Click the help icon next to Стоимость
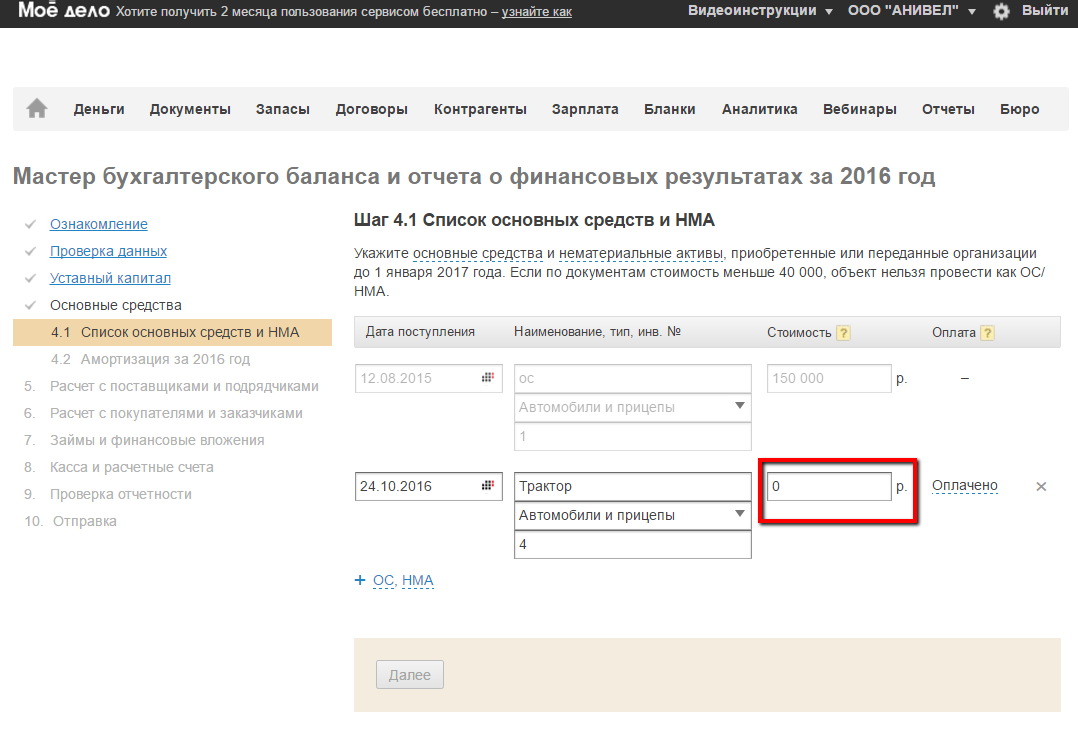Screen dimensions: 1078x729 843,333
